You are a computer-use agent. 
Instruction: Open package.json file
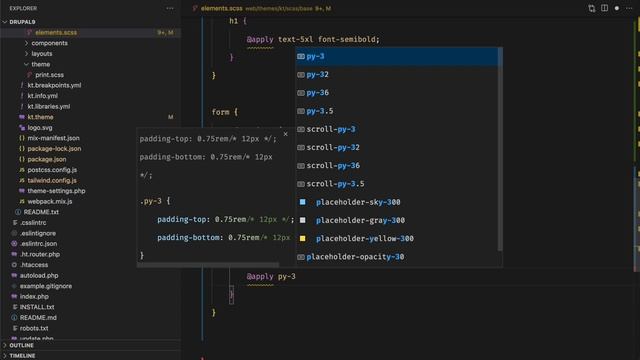[x=47, y=159]
